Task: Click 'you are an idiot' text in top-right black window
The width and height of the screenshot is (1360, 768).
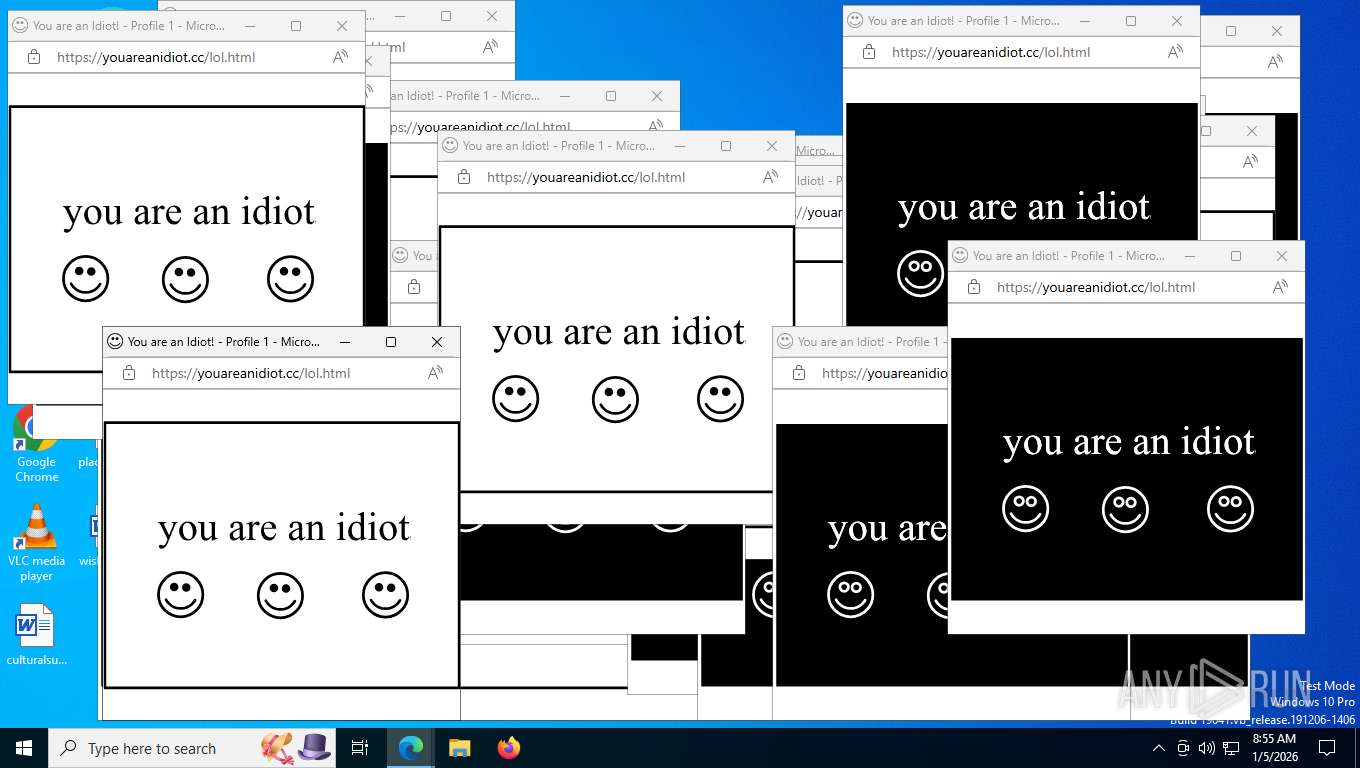Action: (x=1024, y=208)
